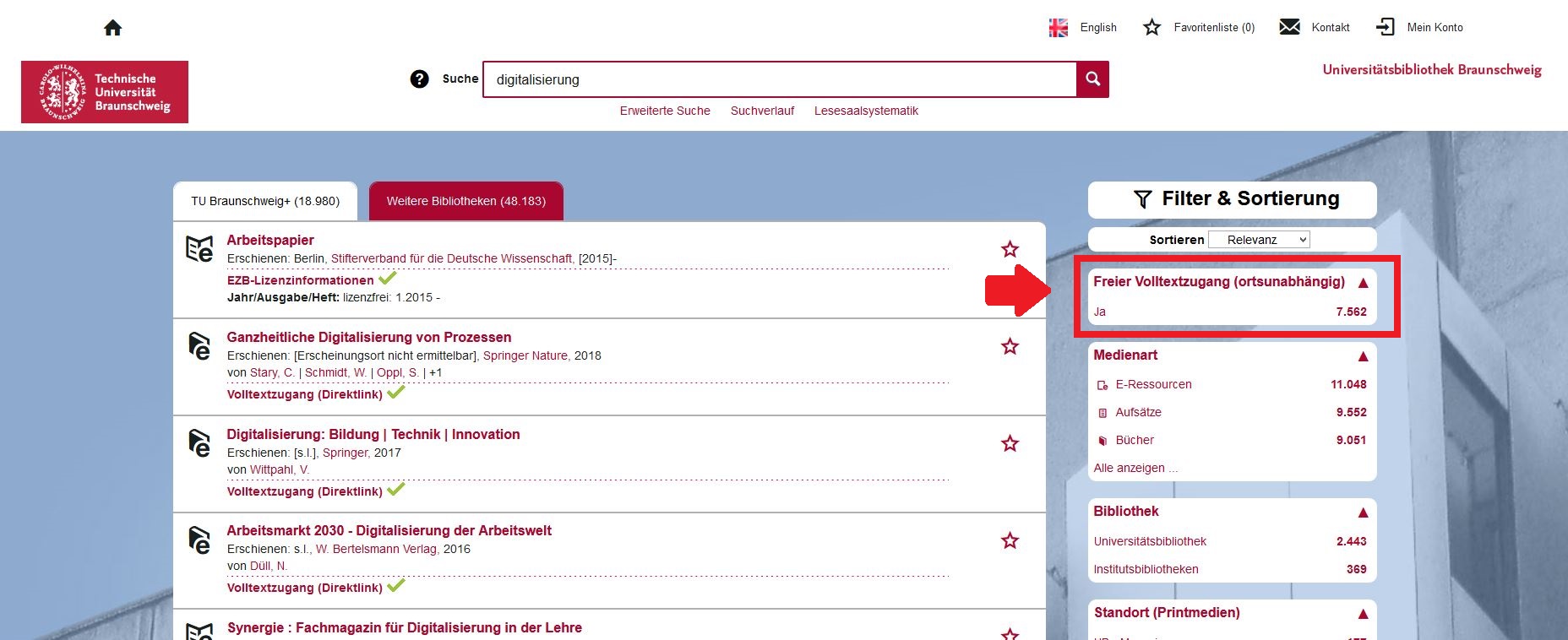
Task: Click the funnel filter icon
Action: point(1142,199)
